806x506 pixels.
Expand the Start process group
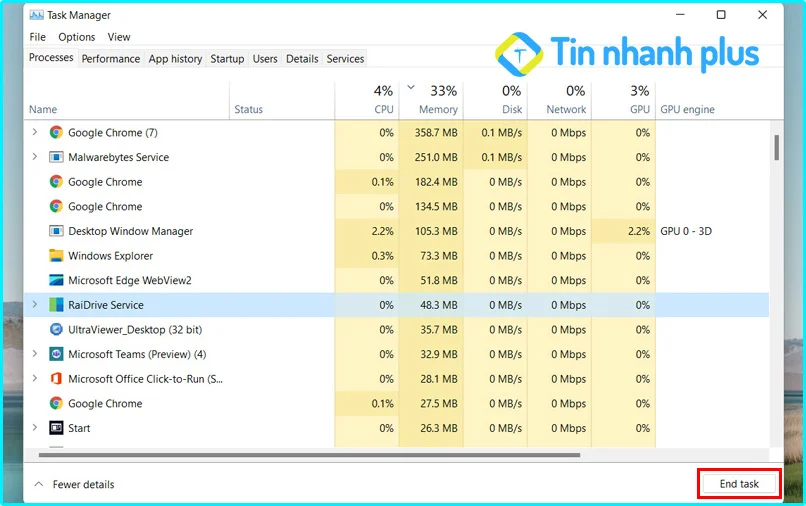click(x=34, y=427)
